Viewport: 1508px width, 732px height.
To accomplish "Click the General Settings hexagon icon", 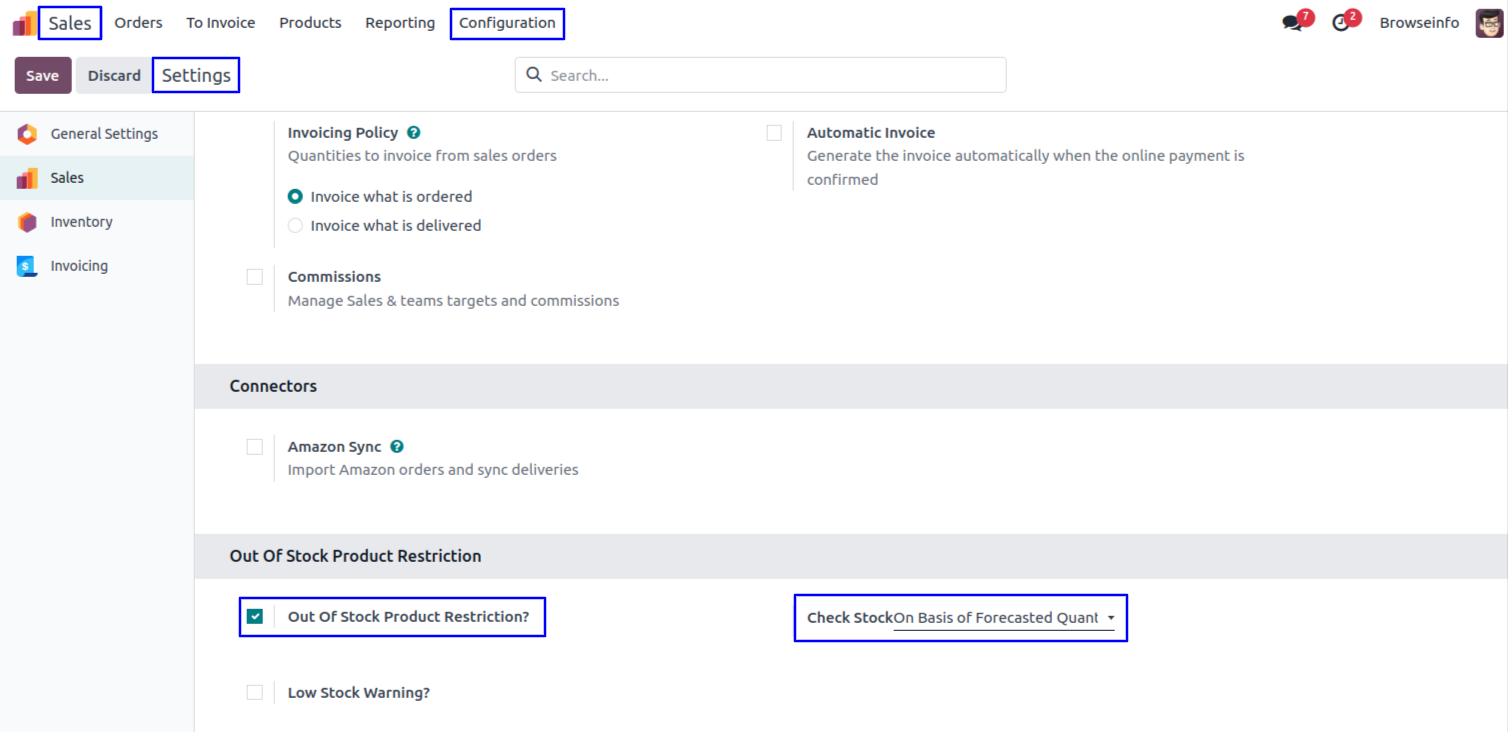I will (27, 134).
